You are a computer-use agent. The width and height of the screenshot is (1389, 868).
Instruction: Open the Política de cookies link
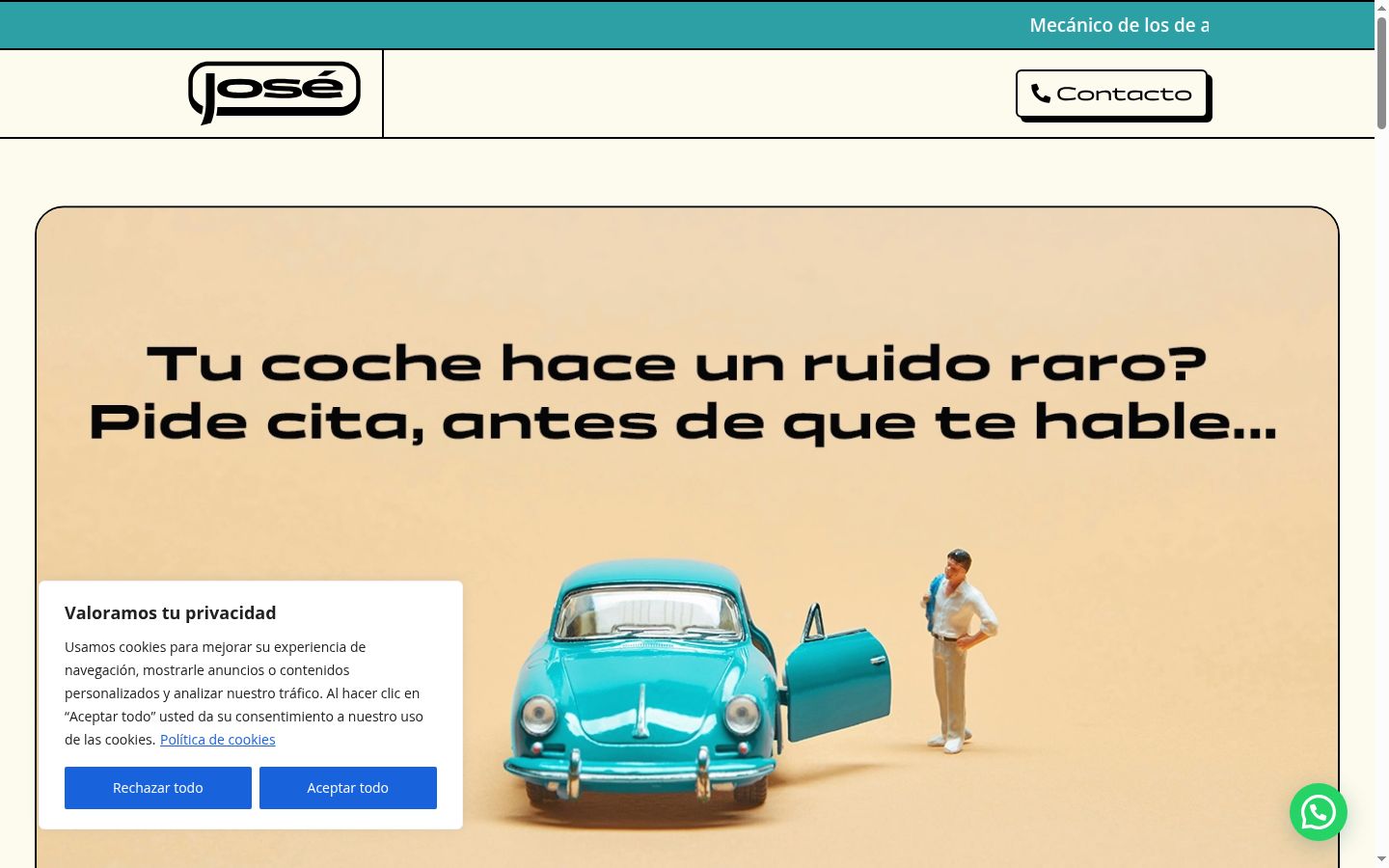pos(218,740)
